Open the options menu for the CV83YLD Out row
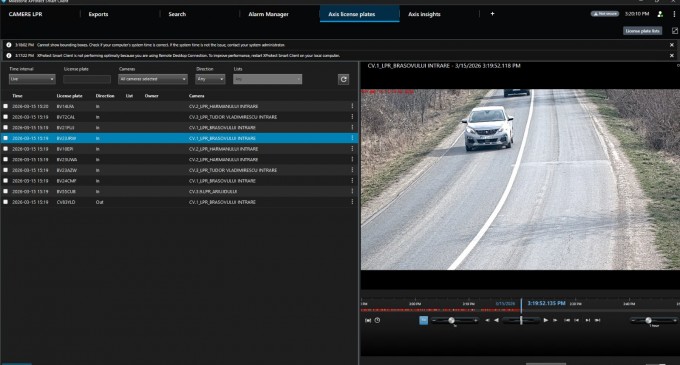 point(352,202)
